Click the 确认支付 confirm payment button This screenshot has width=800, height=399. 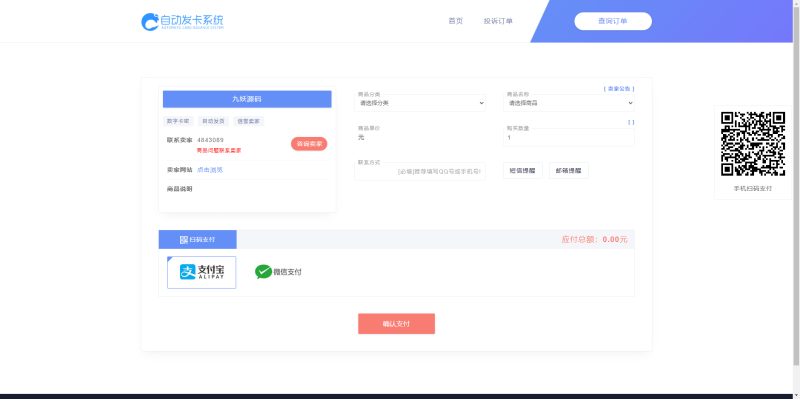(396, 323)
